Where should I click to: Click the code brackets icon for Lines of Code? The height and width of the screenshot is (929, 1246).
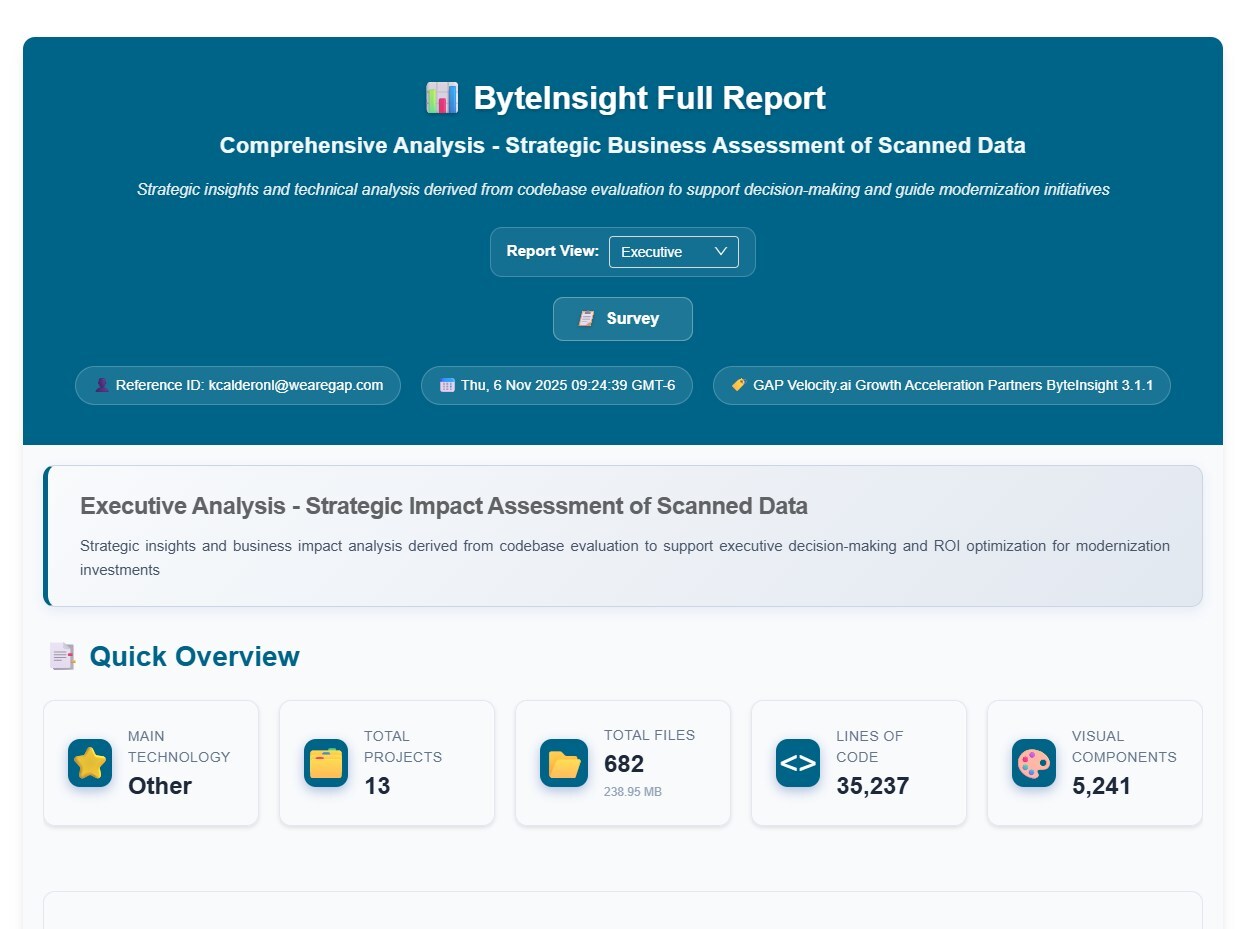[x=797, y=762]
